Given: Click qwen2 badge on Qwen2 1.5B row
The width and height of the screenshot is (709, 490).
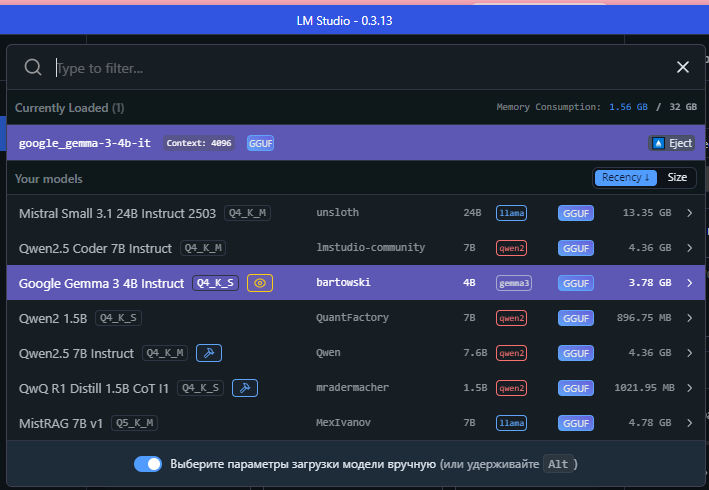Looking at the screenshot, I should [x=511, y=318].
